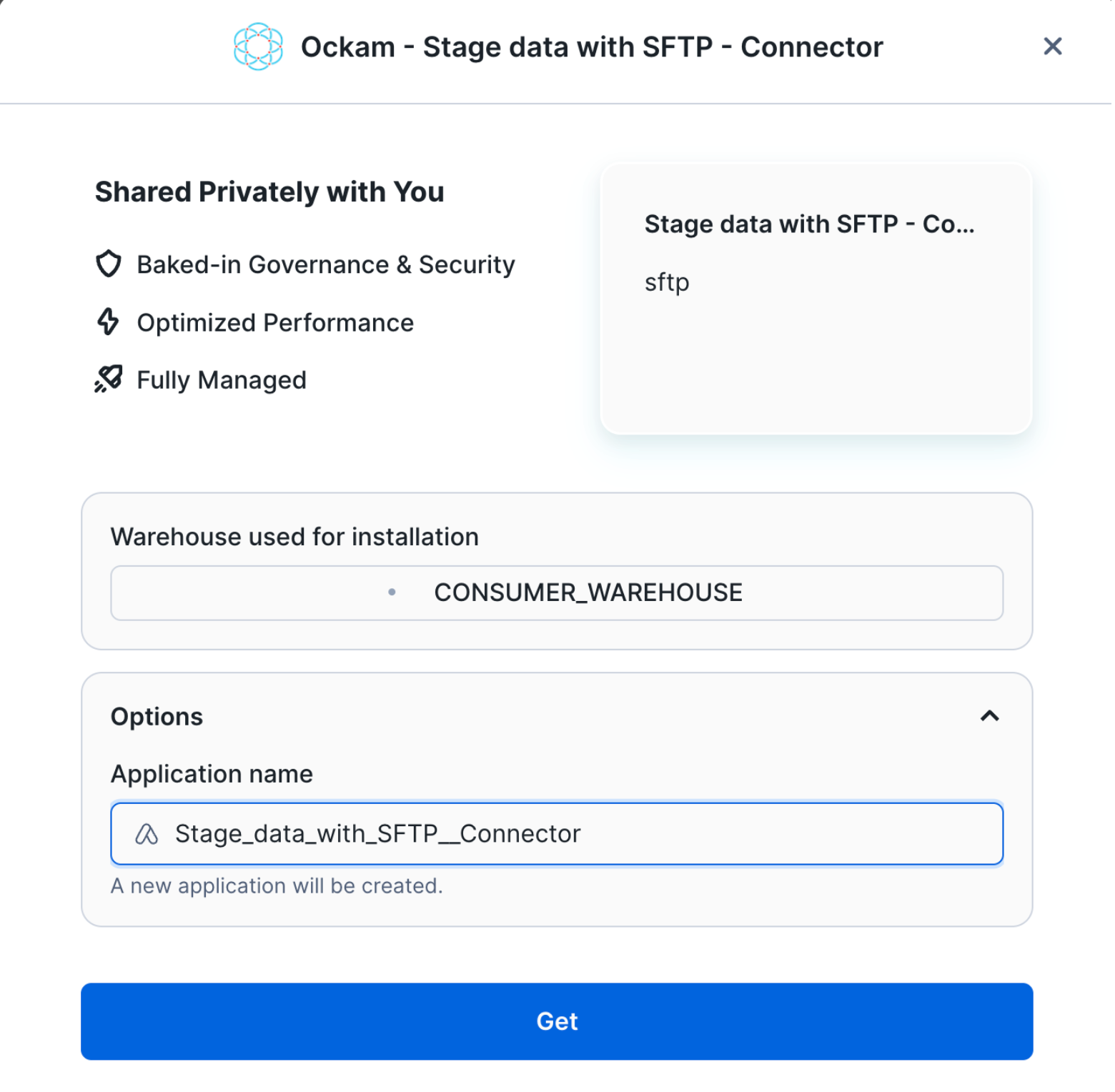1115x1092 pixels.
Task: Click the sftp description text in card
Action: (x=667, y=282)
